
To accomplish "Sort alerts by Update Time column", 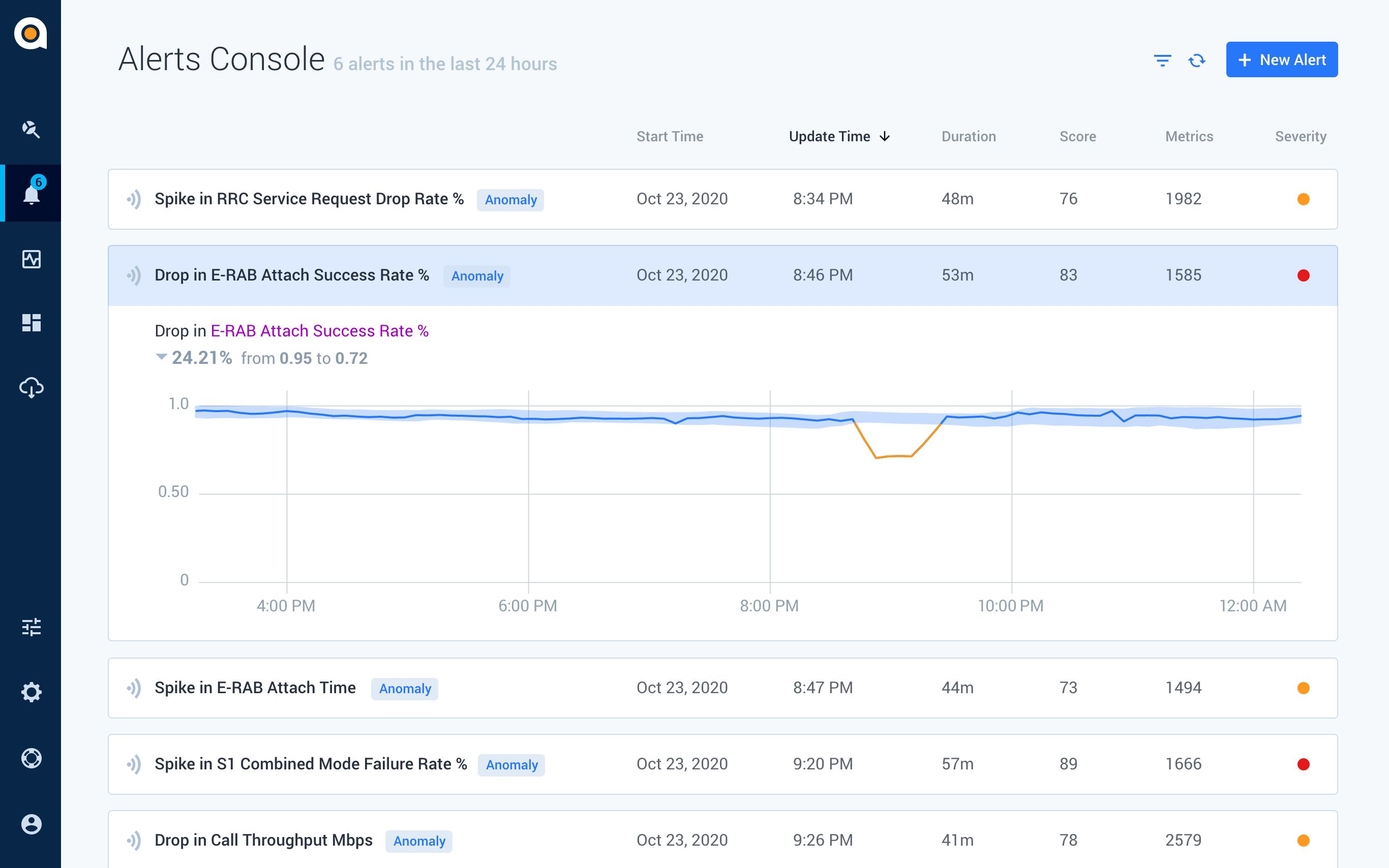I will coord(839,137).
